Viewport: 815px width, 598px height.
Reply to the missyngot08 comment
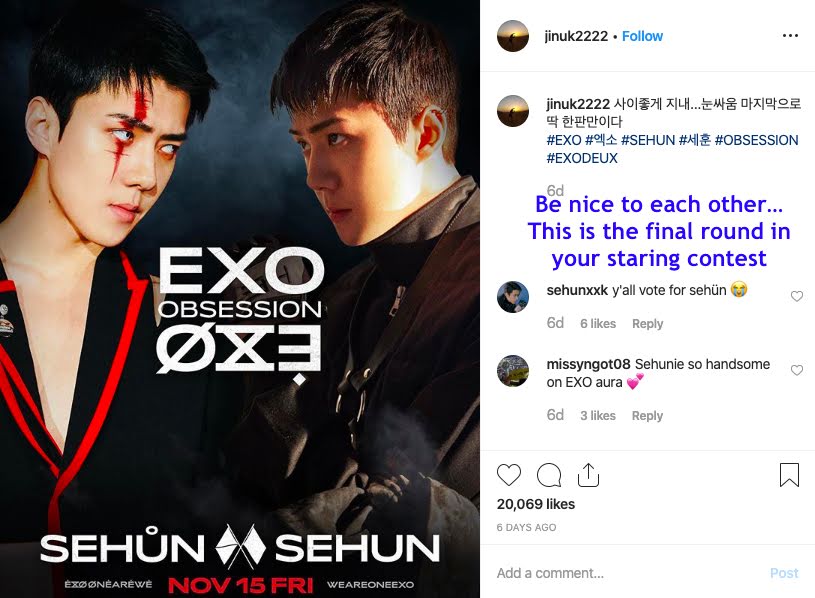coord(648,415)
